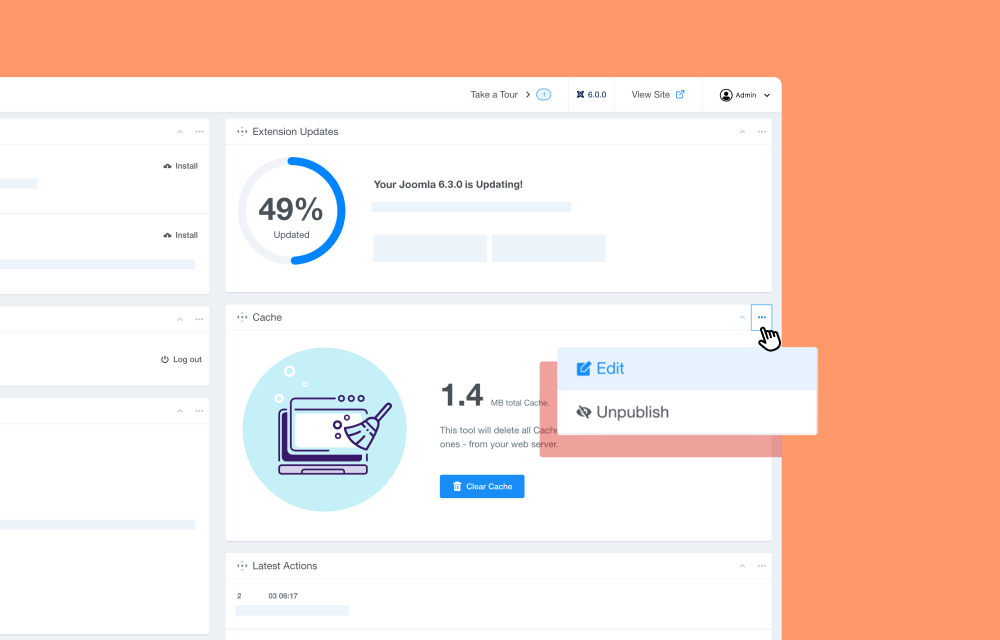Screen dimensions: 1000x640
Task: Click the Admin user avatar icon
Action: tap(726, 95)
